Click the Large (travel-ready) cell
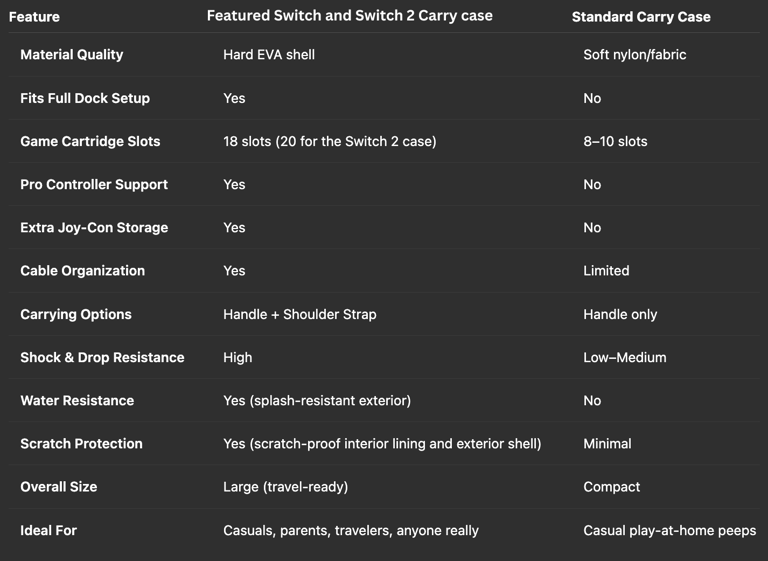Screen dimensions: 768x561 (x=285, y=487)
